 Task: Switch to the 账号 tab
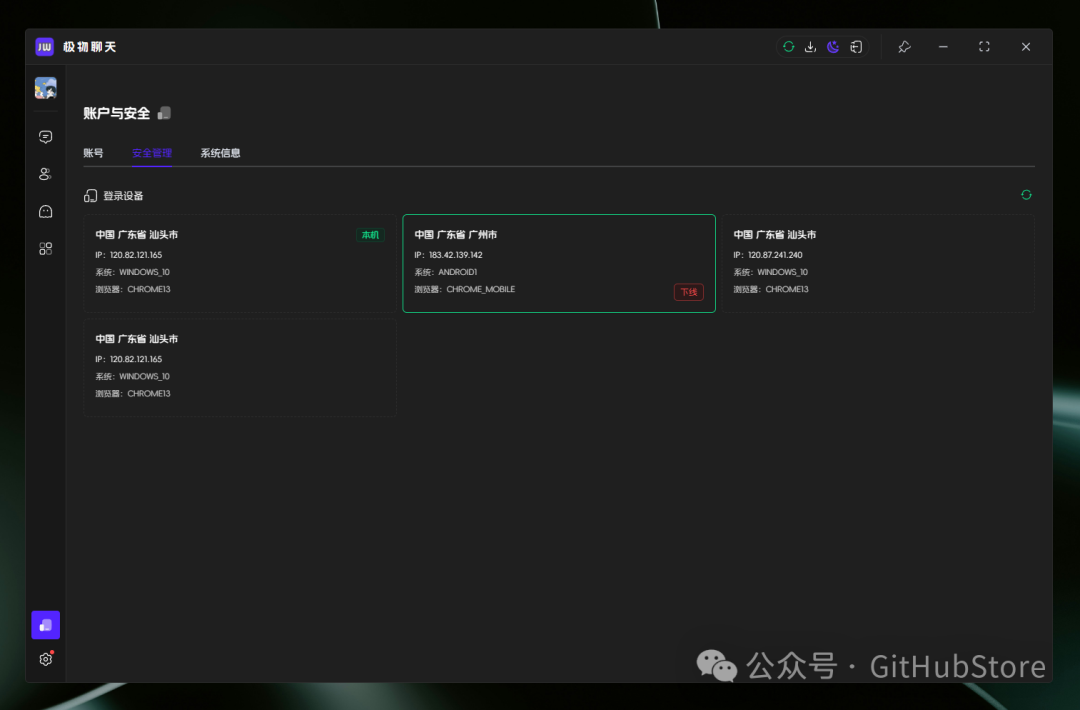(x=93, y=153)
